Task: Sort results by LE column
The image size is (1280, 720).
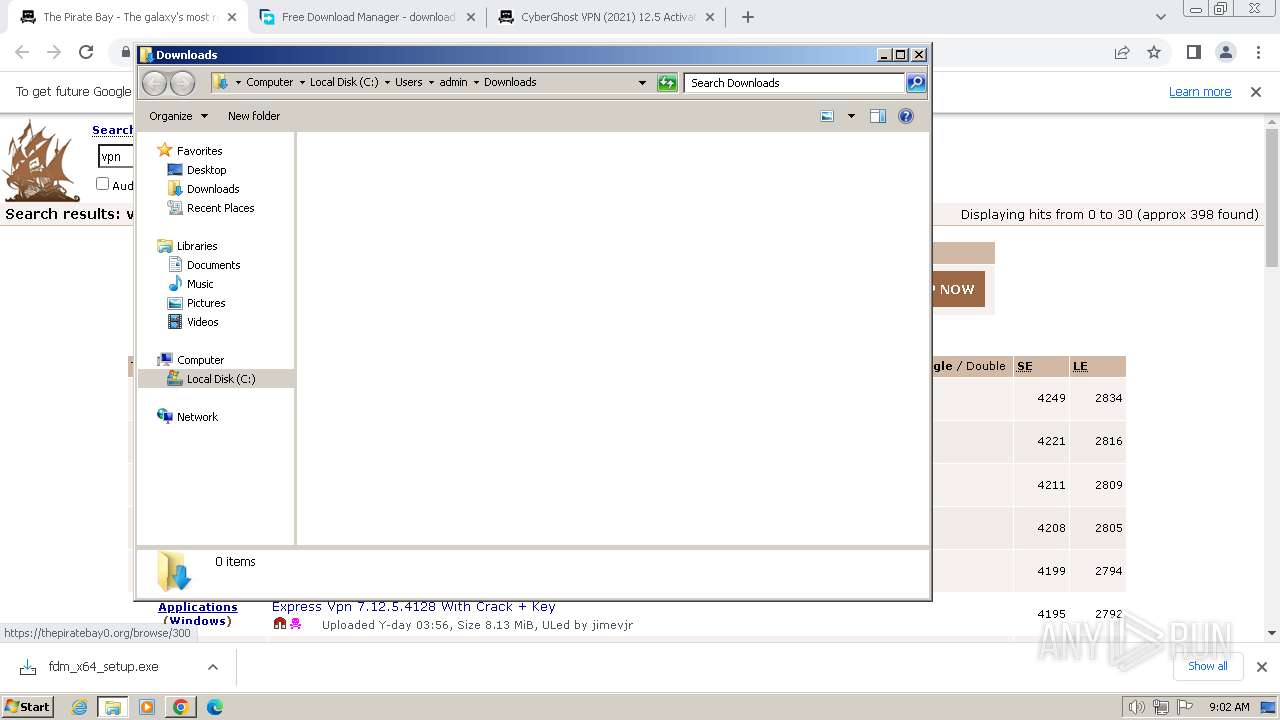Action: click(x=1080, y=366)
